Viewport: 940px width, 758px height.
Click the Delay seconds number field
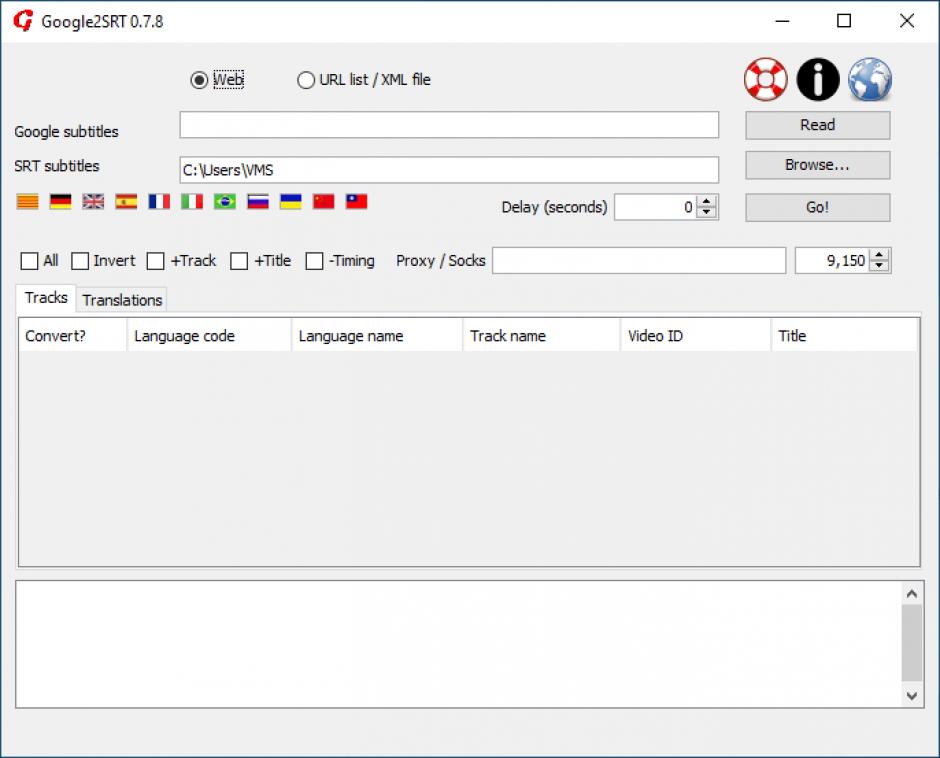pos(655,207)
